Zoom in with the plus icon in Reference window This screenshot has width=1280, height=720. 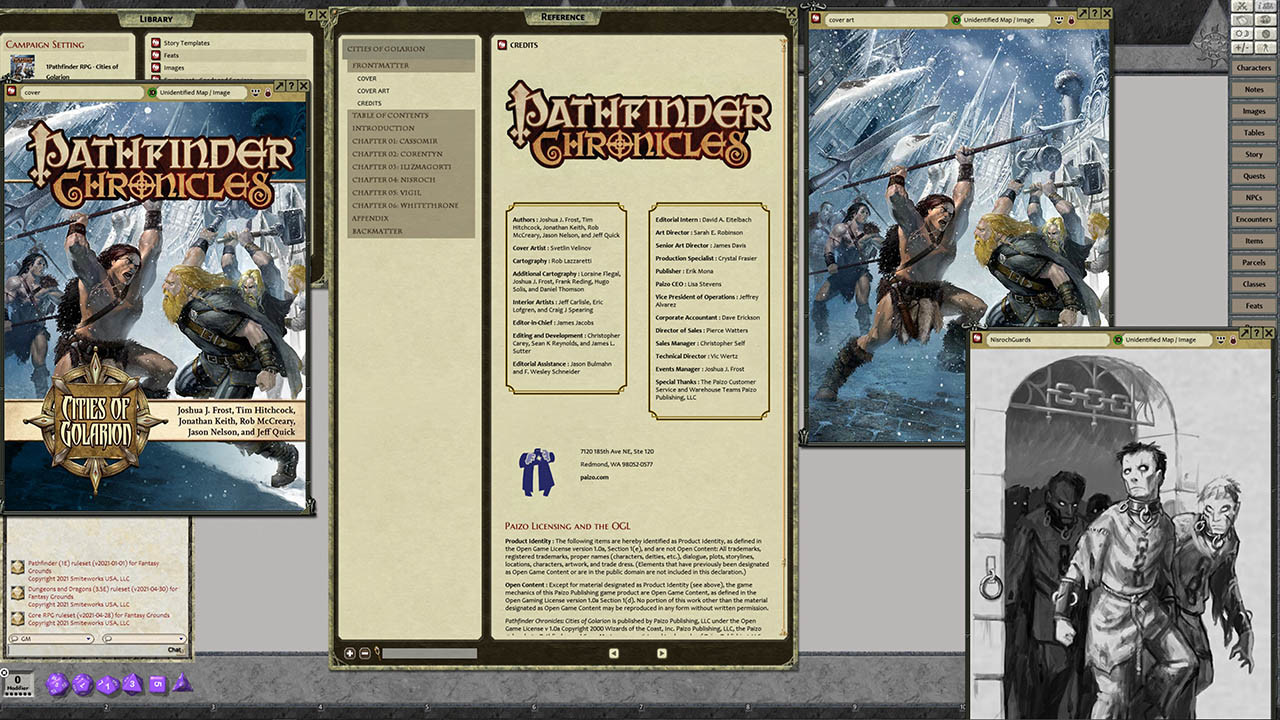point(349,652)
